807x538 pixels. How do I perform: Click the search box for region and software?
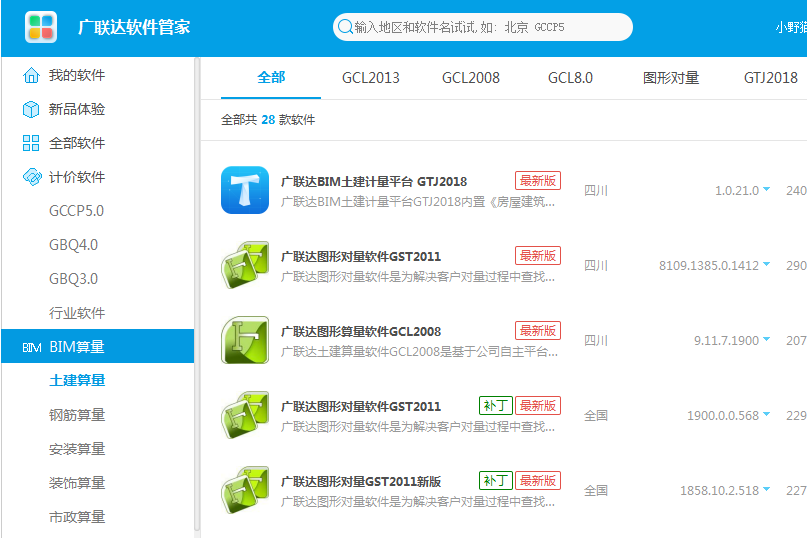tap(483, 27)
